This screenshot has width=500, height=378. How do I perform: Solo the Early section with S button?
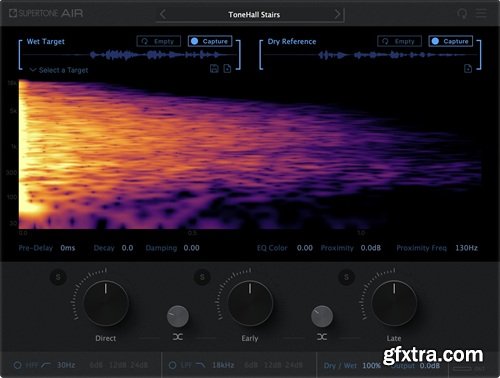(202, 277)
